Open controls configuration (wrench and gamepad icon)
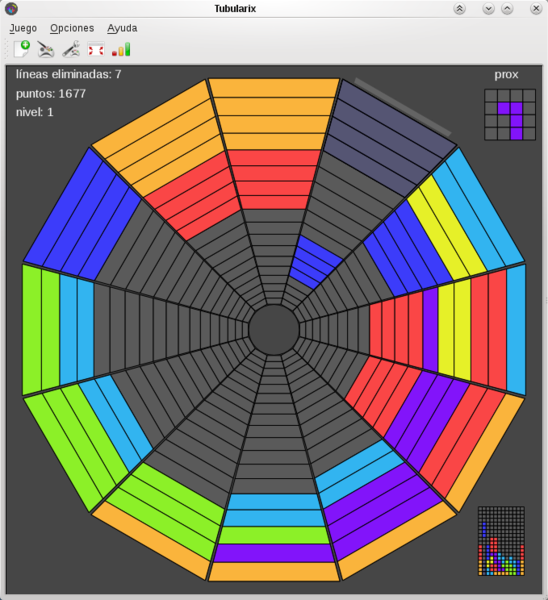Image resolution: width=548 pixels, height=600 pixels. (71, 49)
